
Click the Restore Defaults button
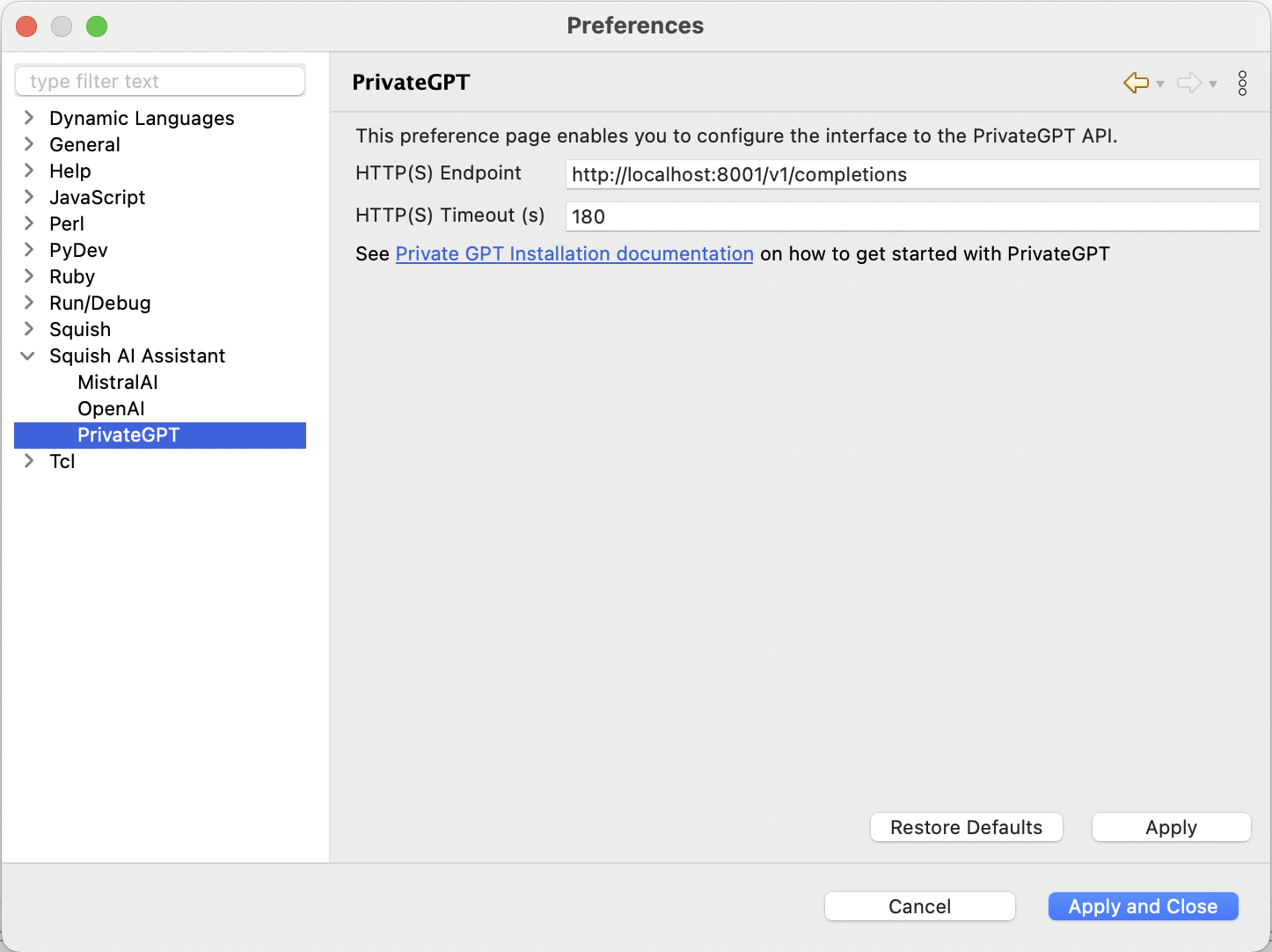click(966, 827)
